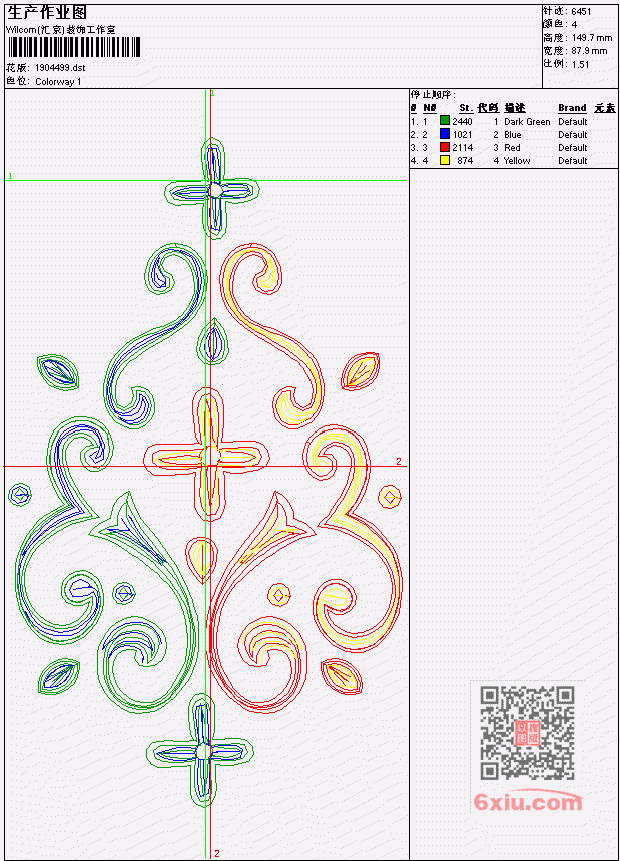Viewport: 620px width, 861px height.
Task: Click the green bottom cross motif
Action: coord(200,750)
